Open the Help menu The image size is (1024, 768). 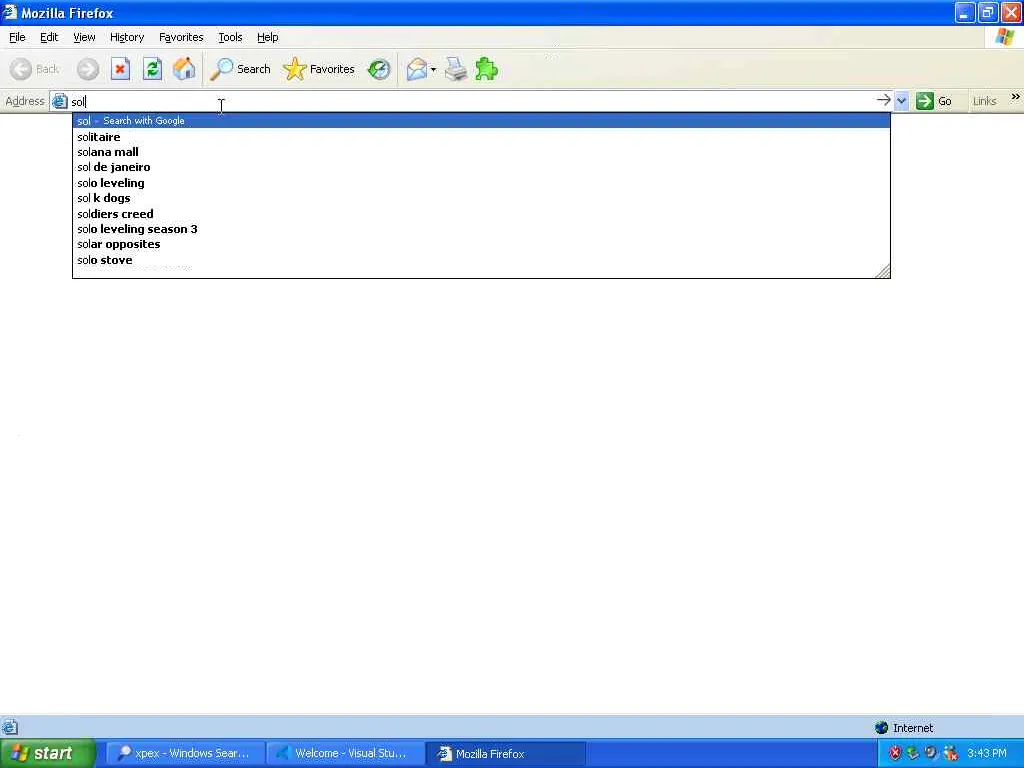(268, 37)
